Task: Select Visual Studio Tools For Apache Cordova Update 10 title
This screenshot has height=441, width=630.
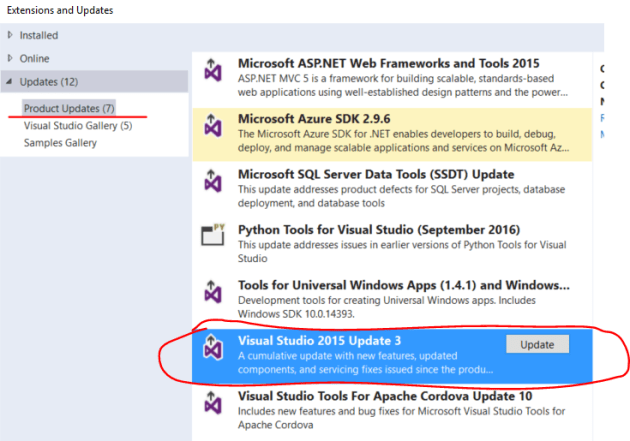Action: [x=385, y=396]
